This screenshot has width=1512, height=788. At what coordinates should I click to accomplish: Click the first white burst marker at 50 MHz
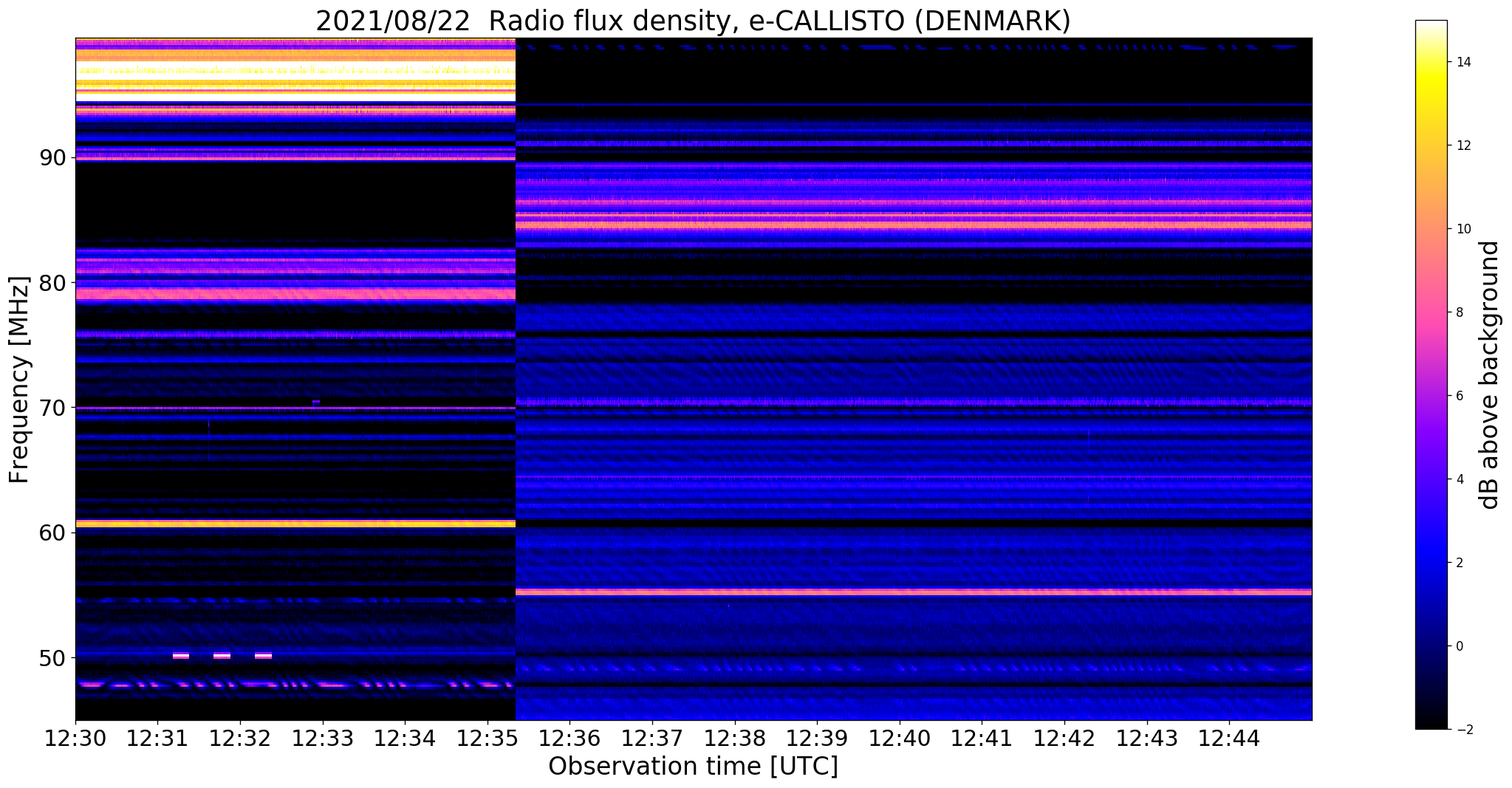[x=181, y=655]
